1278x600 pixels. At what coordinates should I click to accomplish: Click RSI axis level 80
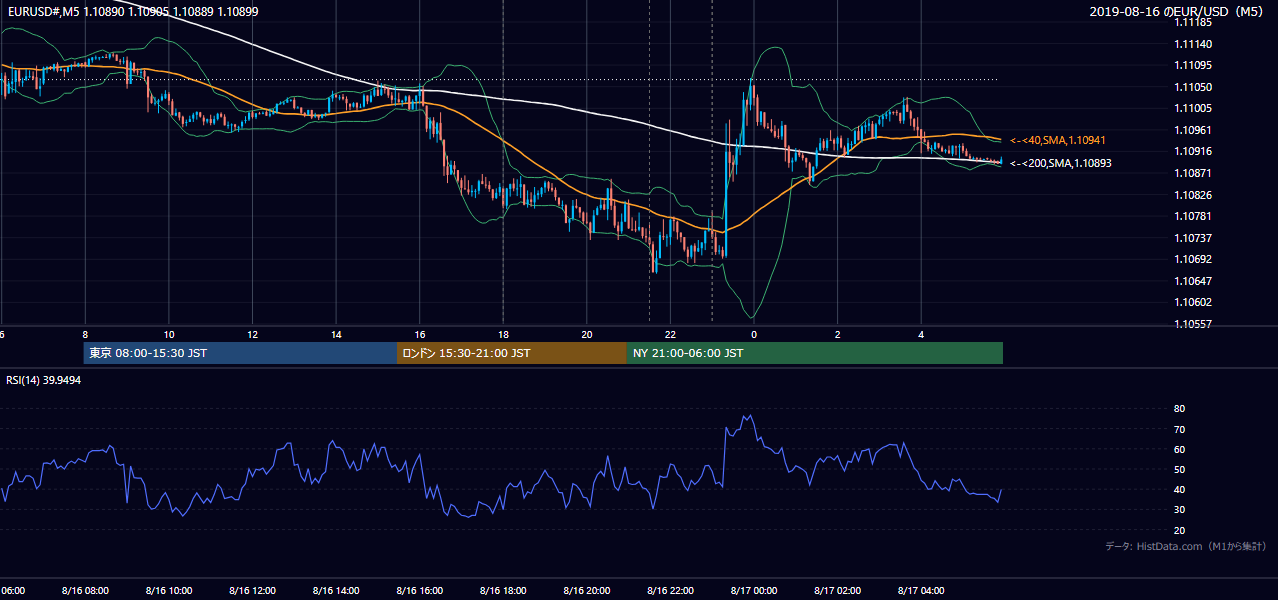pyautogui.click(x=1179, y=409)
